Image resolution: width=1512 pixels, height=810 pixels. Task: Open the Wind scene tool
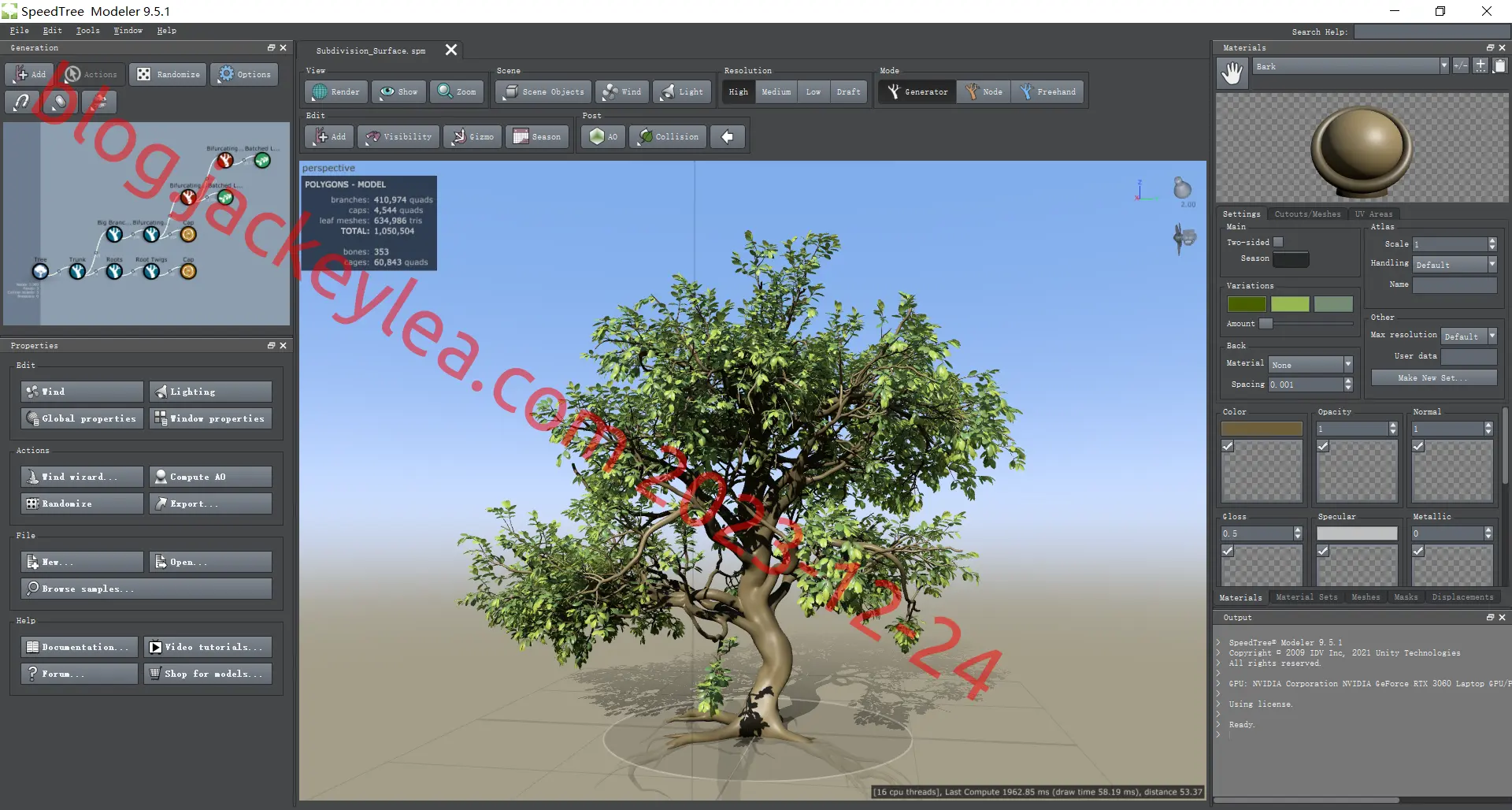pyautogui.click(x=621, y=92)
